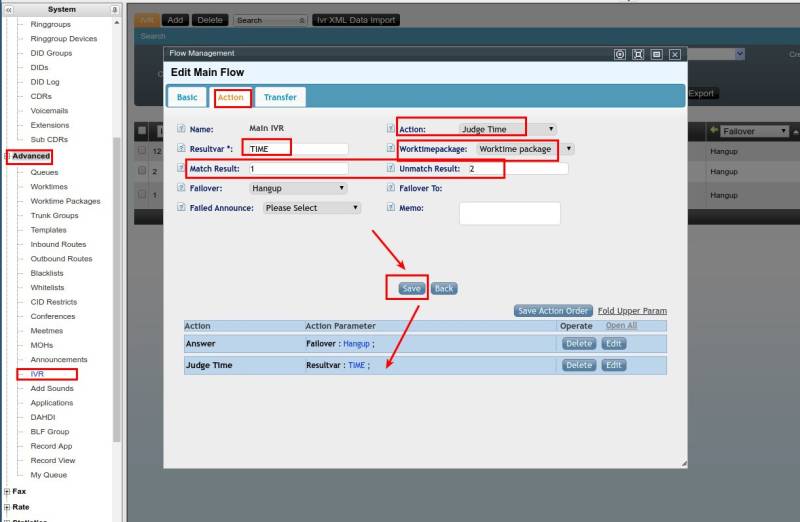Viewport: 800px width, 522px height.
Task: Click the dialog fullscreen expand icon
Action: (x=638, y=54)
